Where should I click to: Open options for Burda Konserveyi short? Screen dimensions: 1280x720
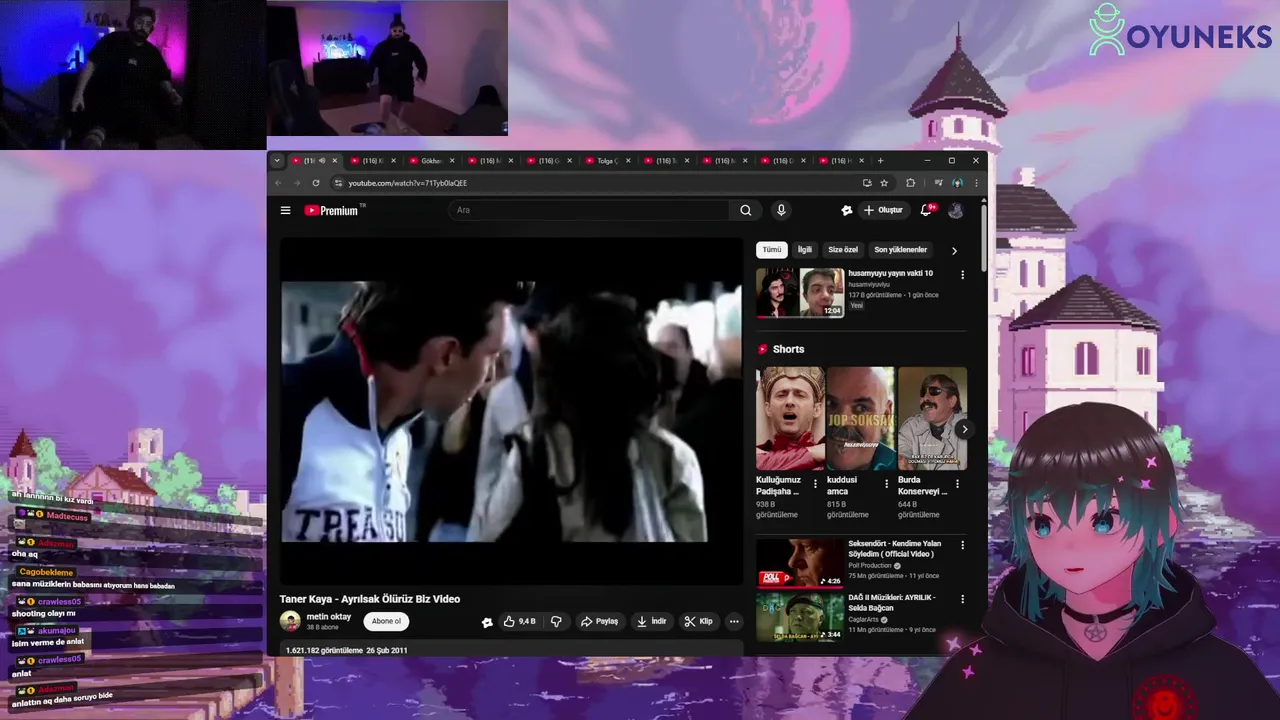[957, 484]
